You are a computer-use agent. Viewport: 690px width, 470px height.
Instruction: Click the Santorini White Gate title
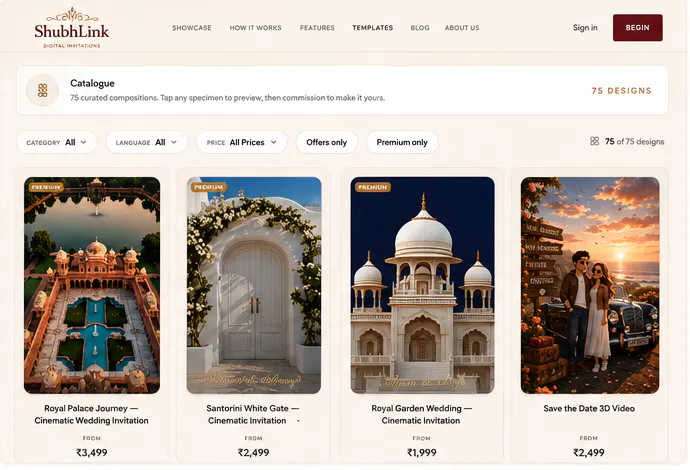click(253, 415)
